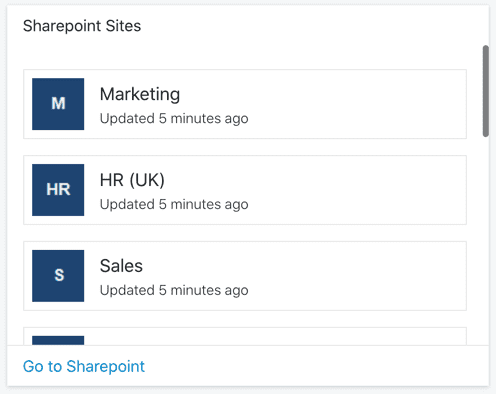Screen dimensions: 496x394
Task: Click the Go to Sharepoint link
Action: tap(84, 366)
